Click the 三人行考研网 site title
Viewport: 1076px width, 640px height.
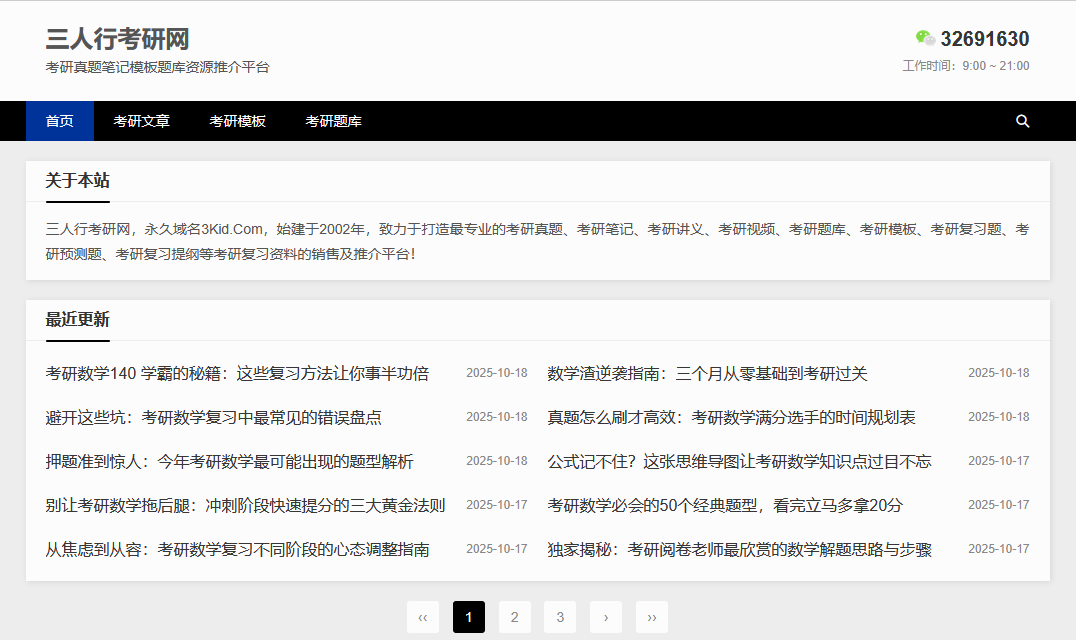(117, 39)
